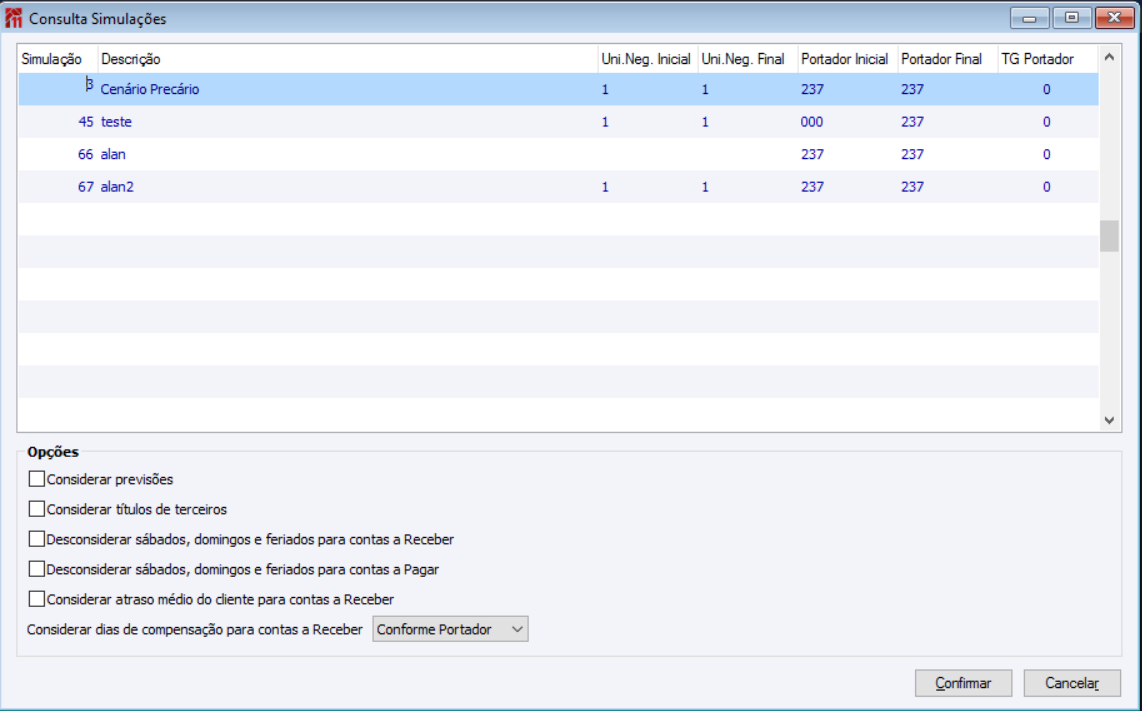Click Uni.Neg. Final 1 in teste row

(x=705, y=122)
